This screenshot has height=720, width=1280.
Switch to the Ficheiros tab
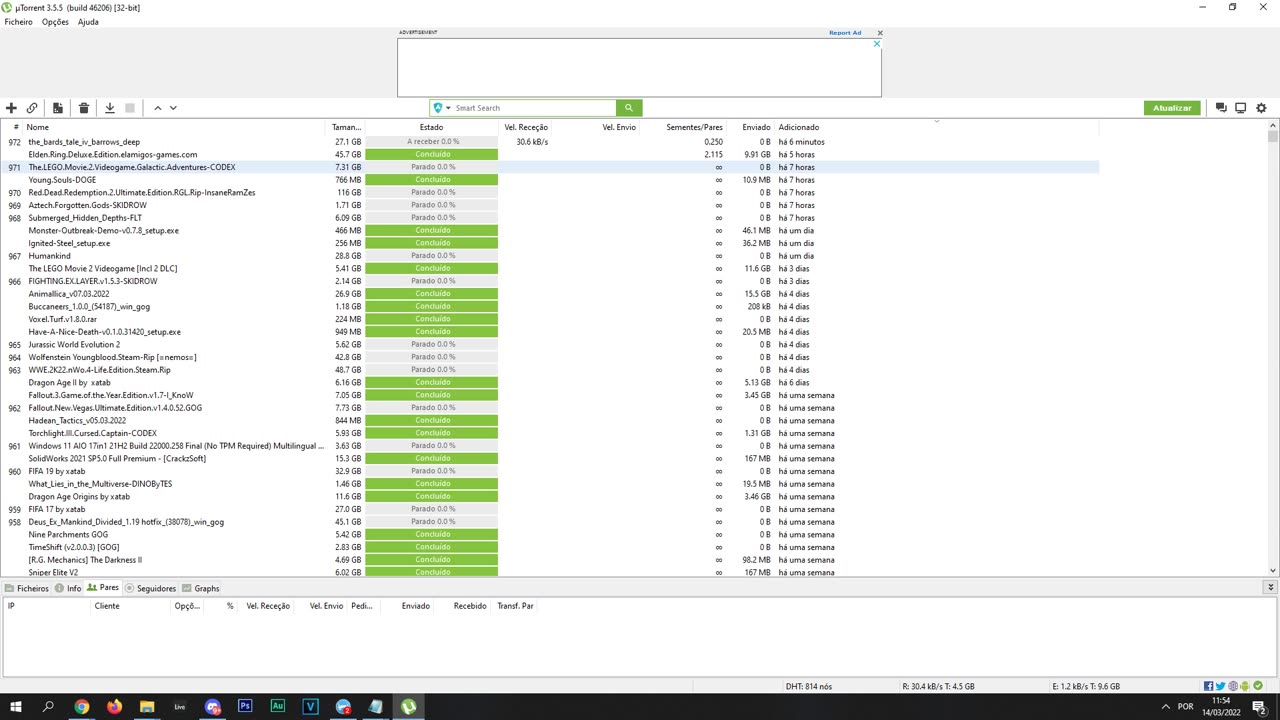[x=27, y=589]
